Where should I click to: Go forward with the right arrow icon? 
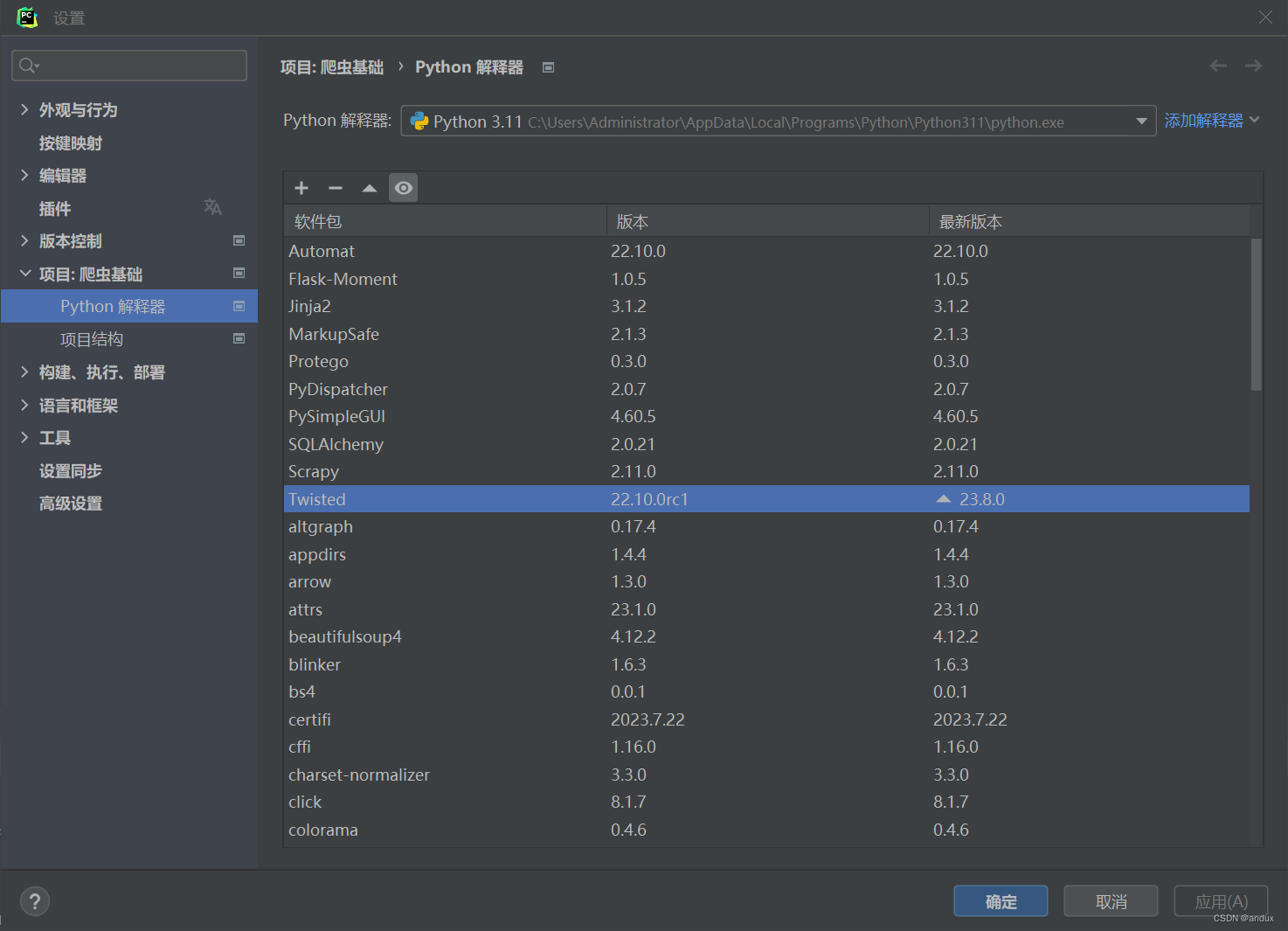[1253, 66]
